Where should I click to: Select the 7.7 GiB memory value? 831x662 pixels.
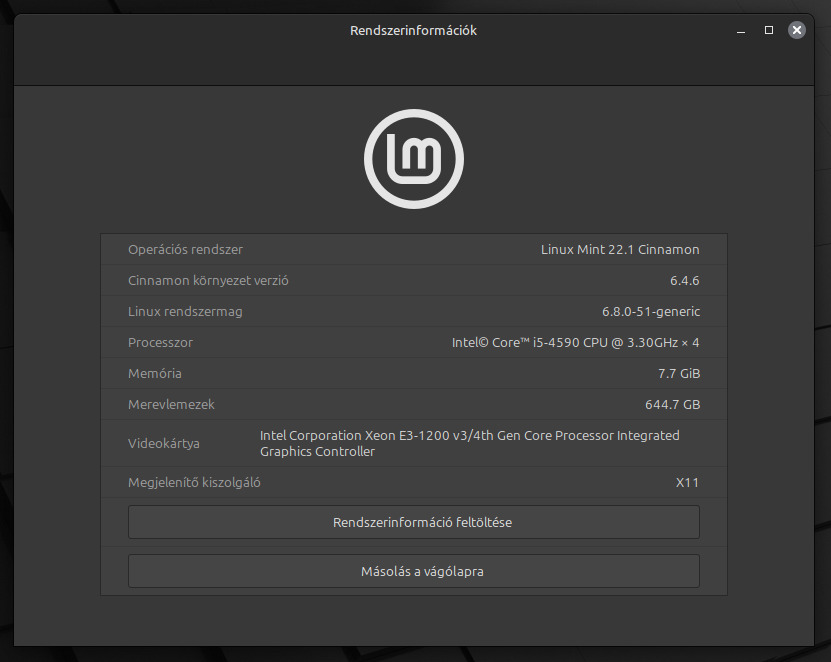[679, 374]
